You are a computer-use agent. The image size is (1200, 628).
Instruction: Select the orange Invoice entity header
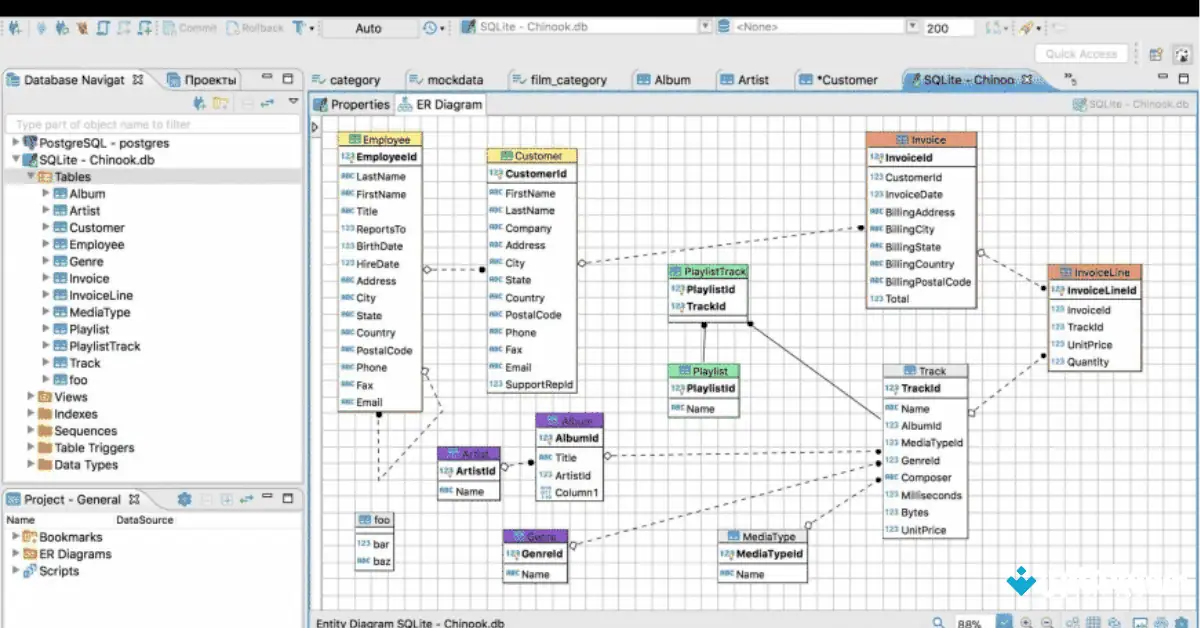921,140
